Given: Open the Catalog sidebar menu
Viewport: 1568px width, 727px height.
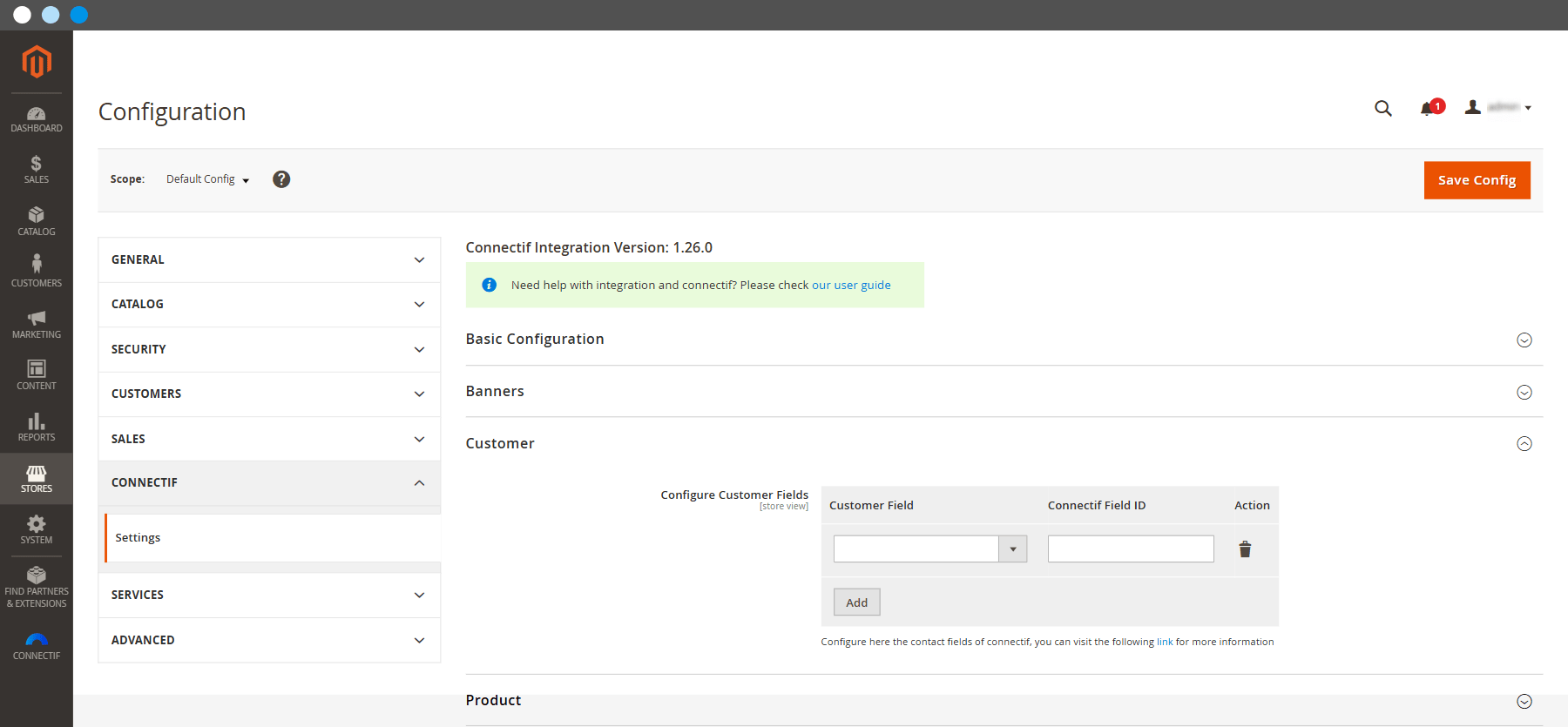Looking at the screenshot, I should point(37,221).
